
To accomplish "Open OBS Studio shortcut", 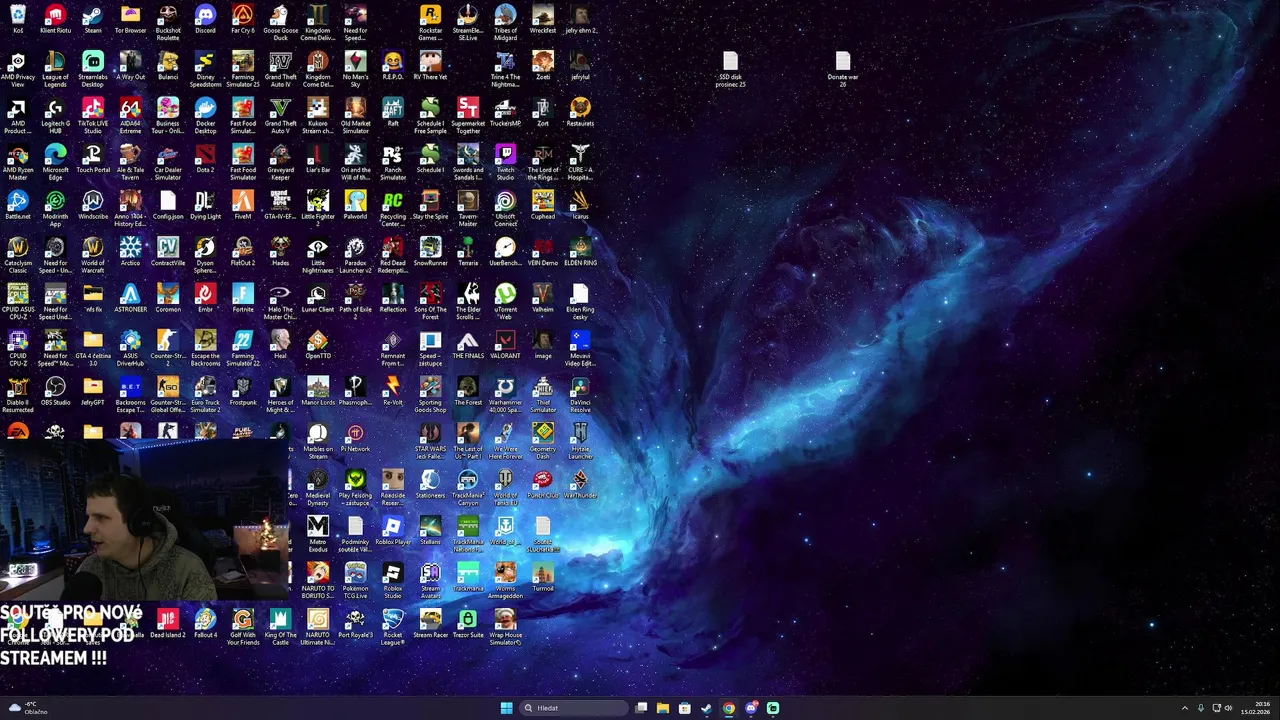I will coord(55,390).
